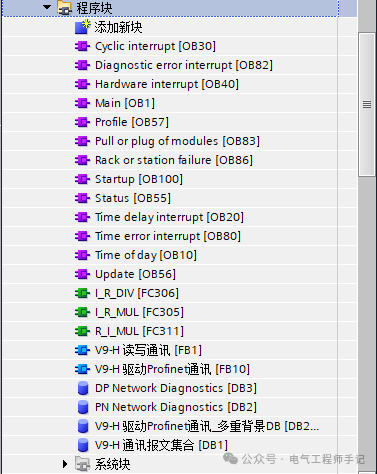The image size is (377, 474).
Task: Click the vertical scrollbar thumb grip
Action: pyautogui.click(x=367, y=105)
